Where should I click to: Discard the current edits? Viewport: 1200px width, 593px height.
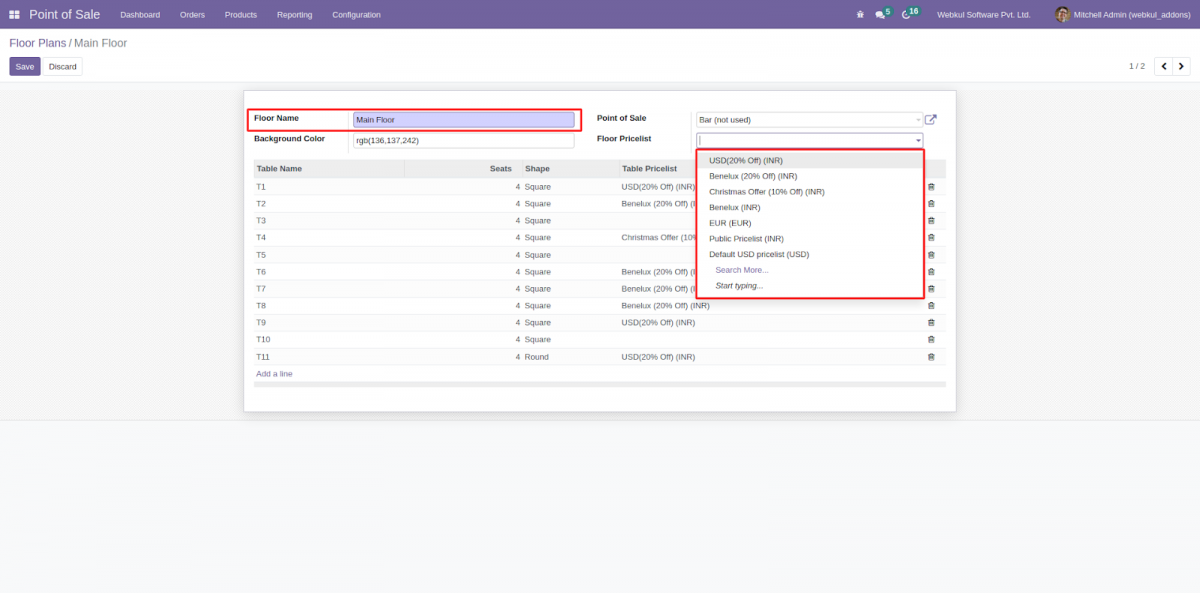(x=62, y=65)
